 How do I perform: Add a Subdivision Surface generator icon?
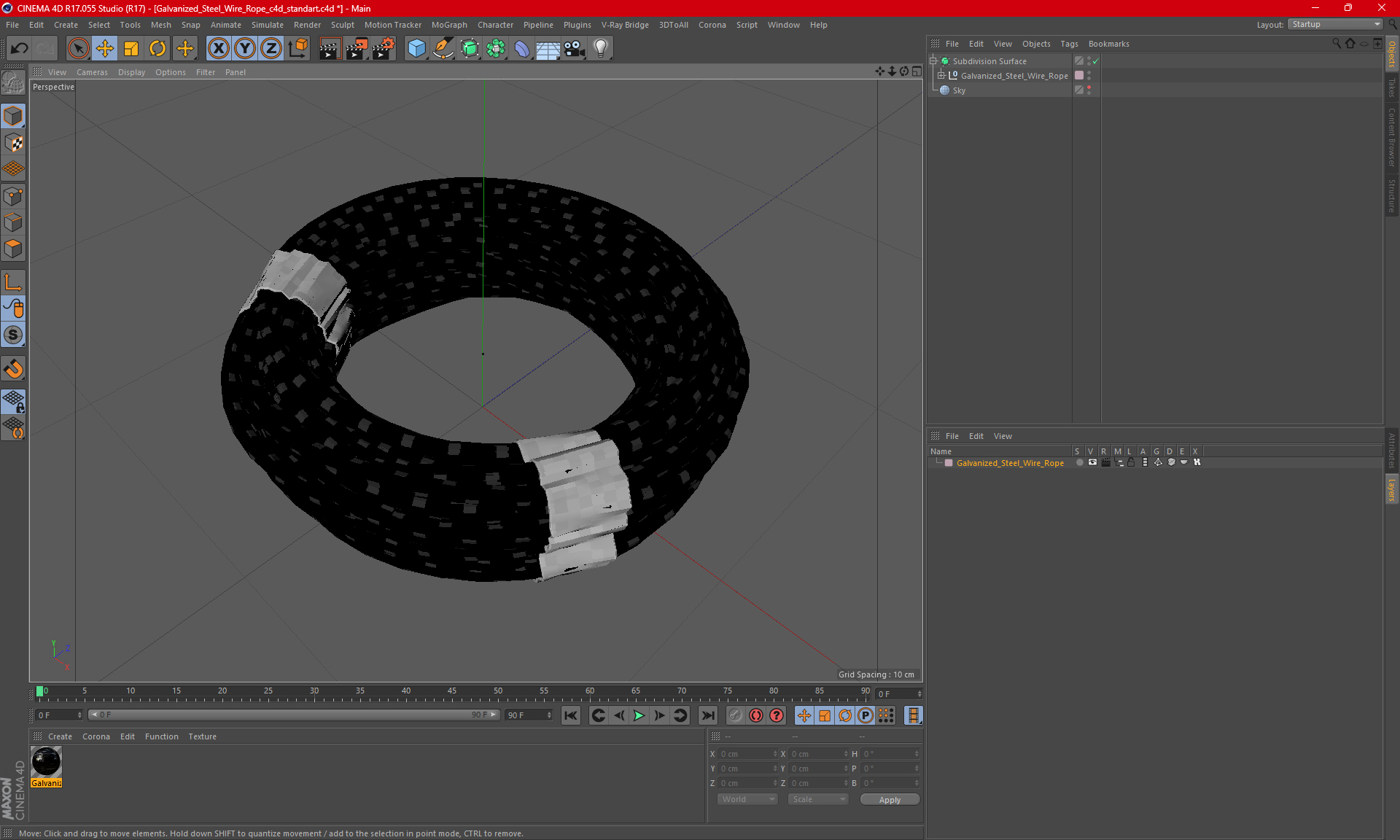pos(470,48)
